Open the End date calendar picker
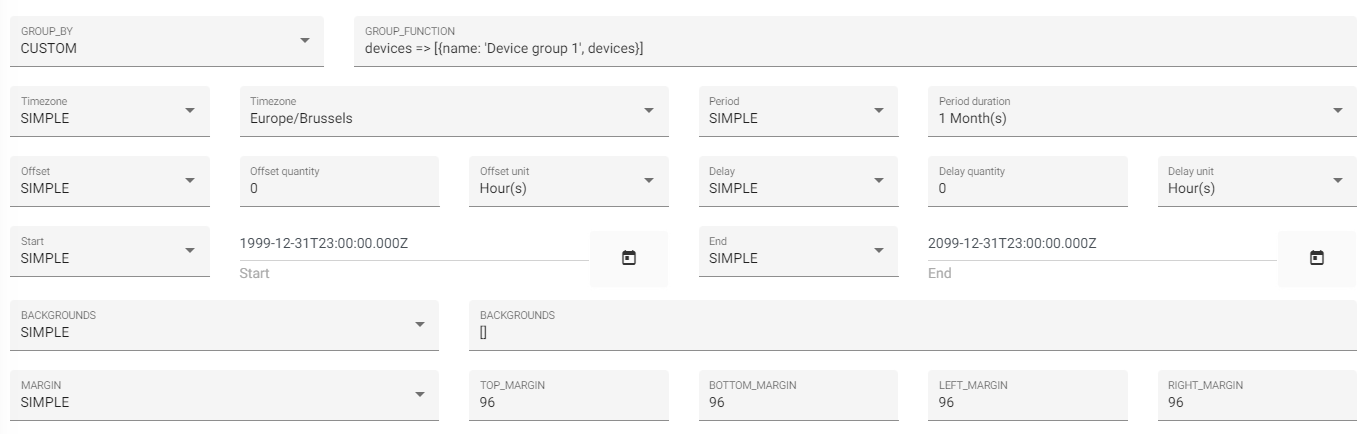The image size is (1371, 434). 1317,258
